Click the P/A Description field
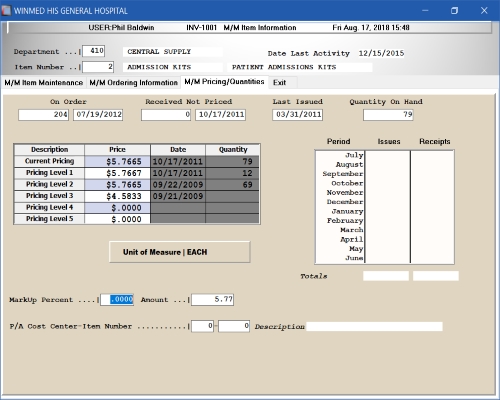Viewport: 500px width, 400px height. tap(374, 326)
